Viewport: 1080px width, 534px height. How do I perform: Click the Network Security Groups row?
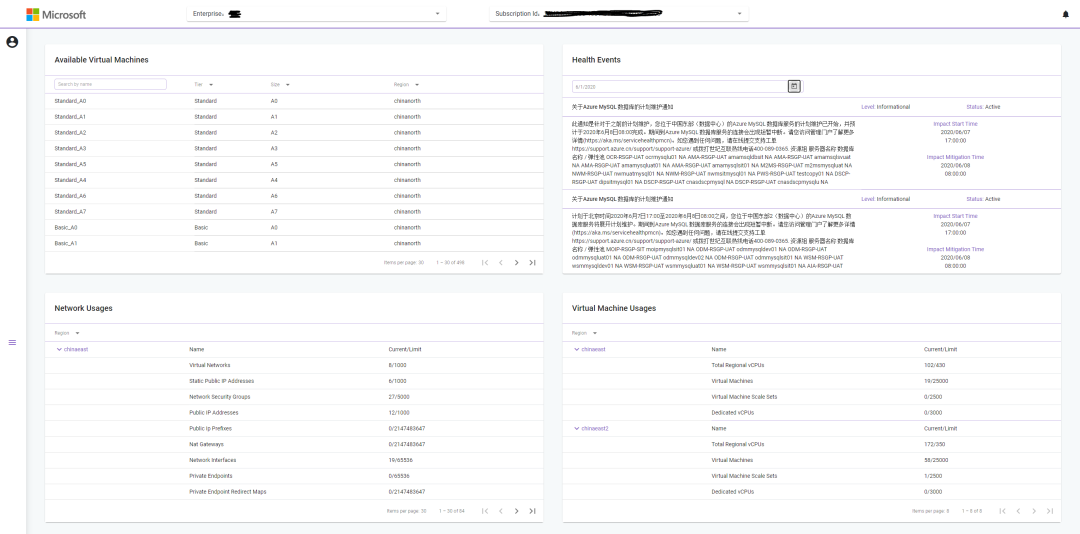tap(294, 397)
